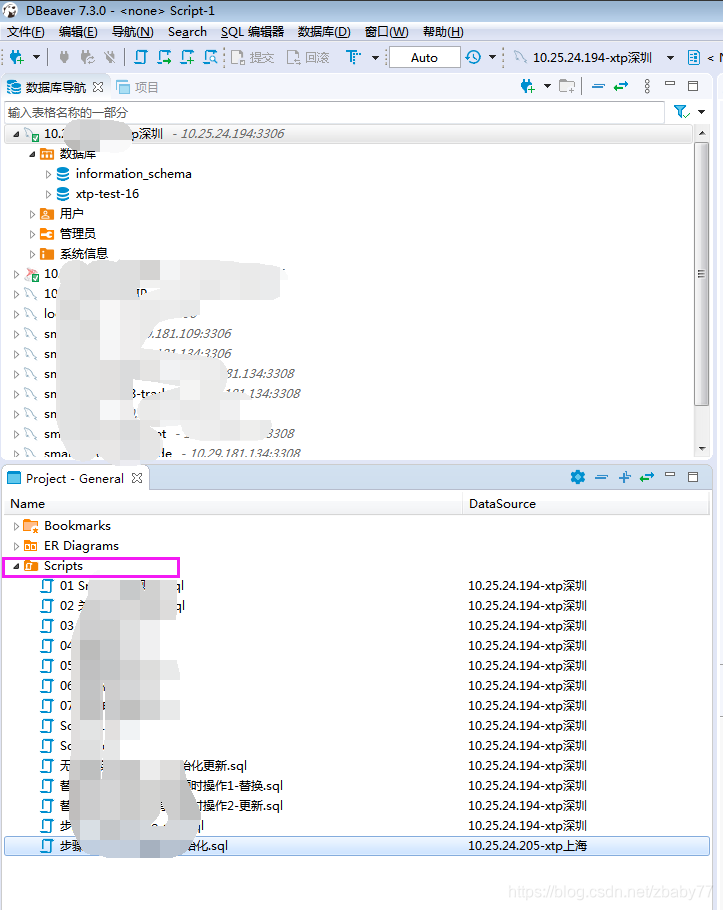Viewport: 723px width, 910px height.
Task: Click the New connection plug icon in main toolbar
Action: tap(17, 57)
